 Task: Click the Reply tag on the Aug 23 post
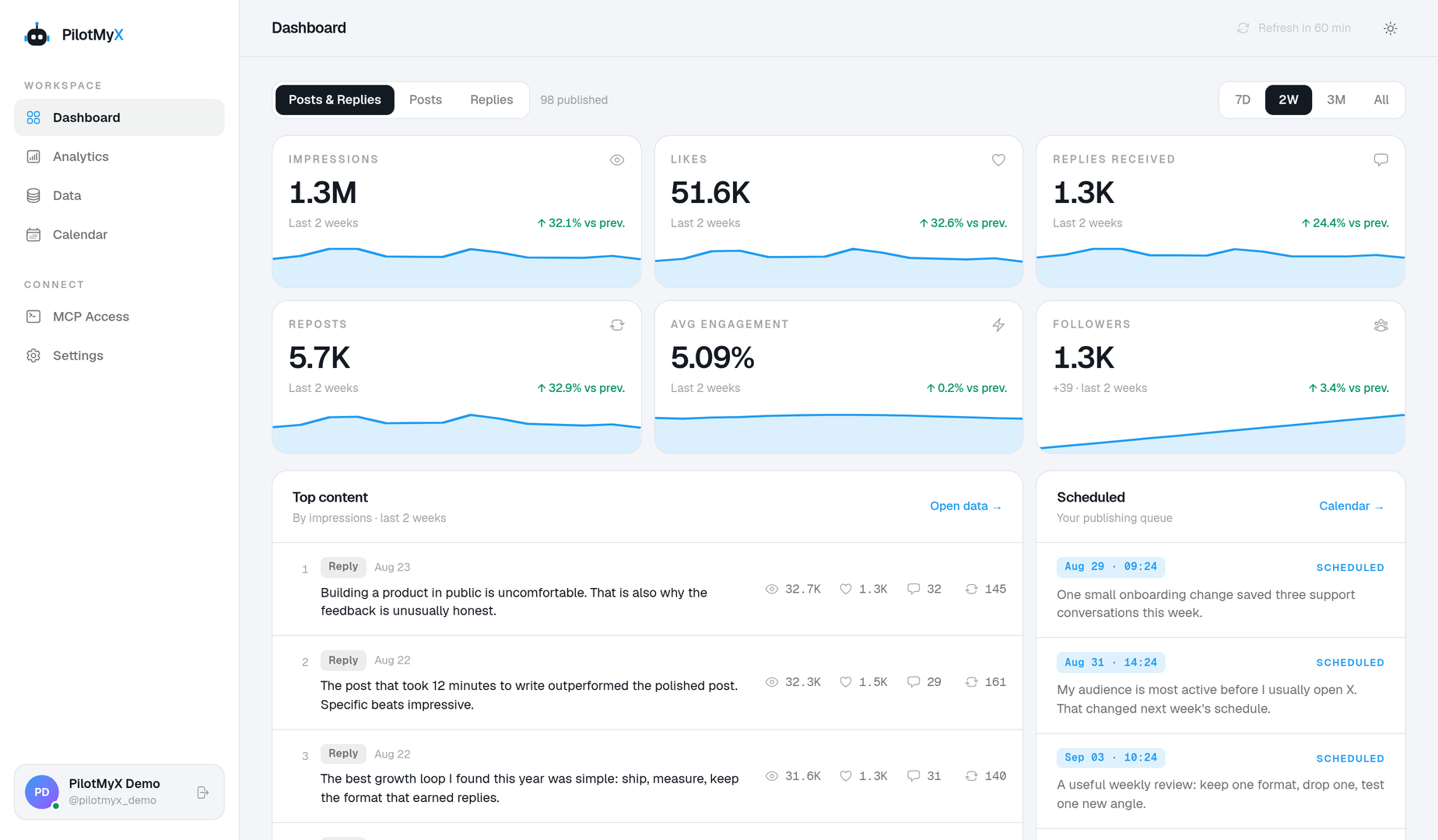coord(343,566)
